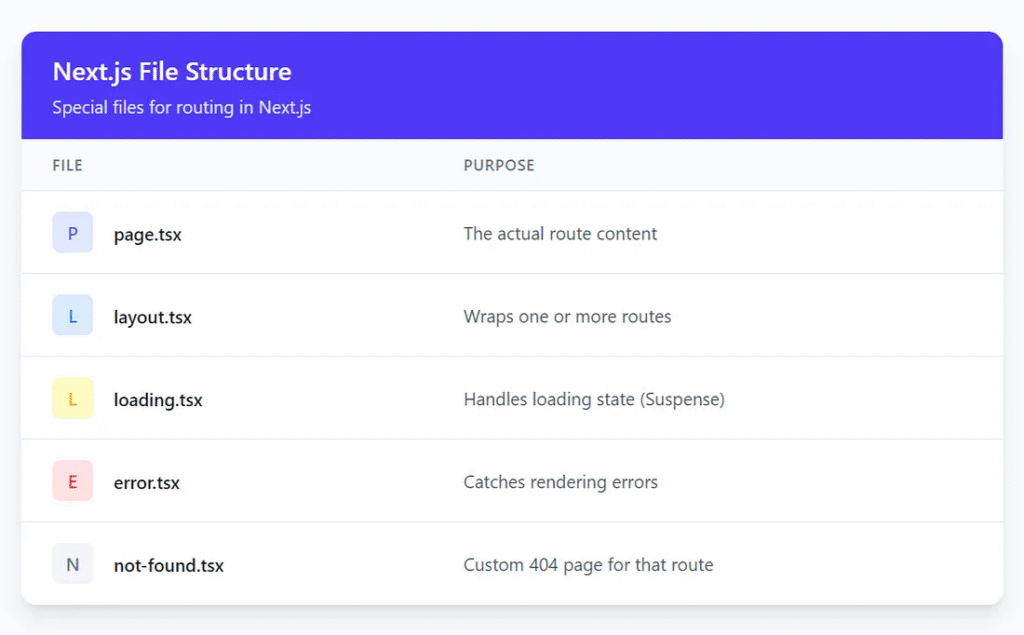Viewport: 1024px width, 635px height.
Task: Click the red E icon for error.tsx
Action: (72, 482)
